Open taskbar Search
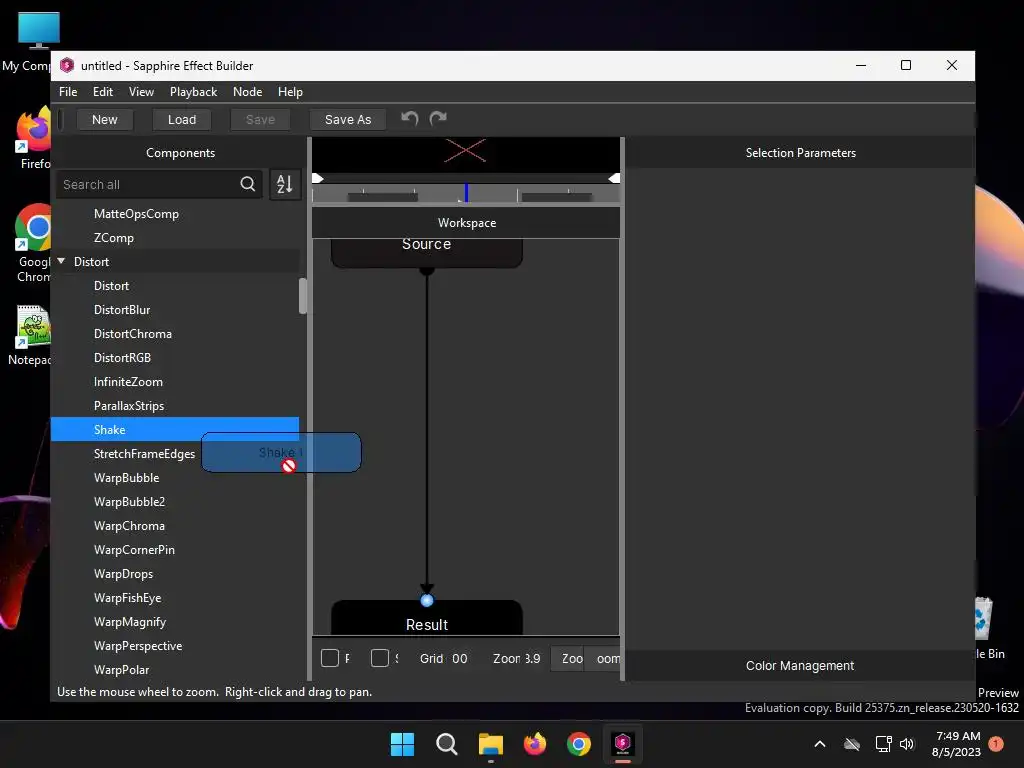The width and height of the screenshot is (1024, 768). point(447,744)
